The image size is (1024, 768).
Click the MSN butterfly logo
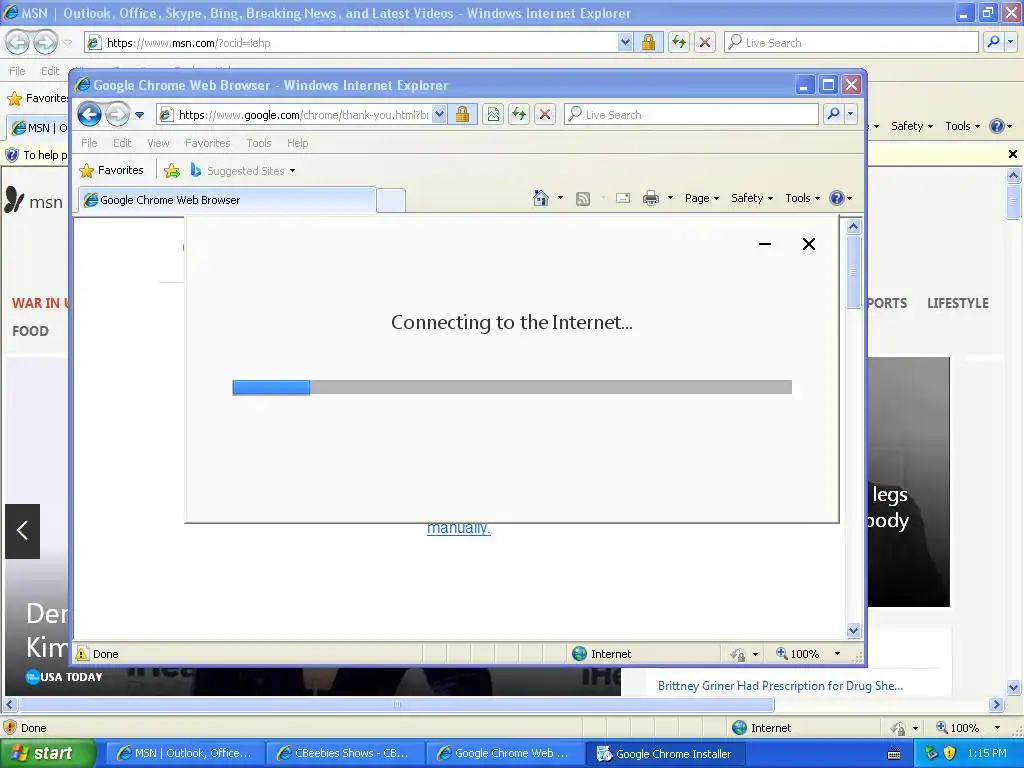coord(14,200)
